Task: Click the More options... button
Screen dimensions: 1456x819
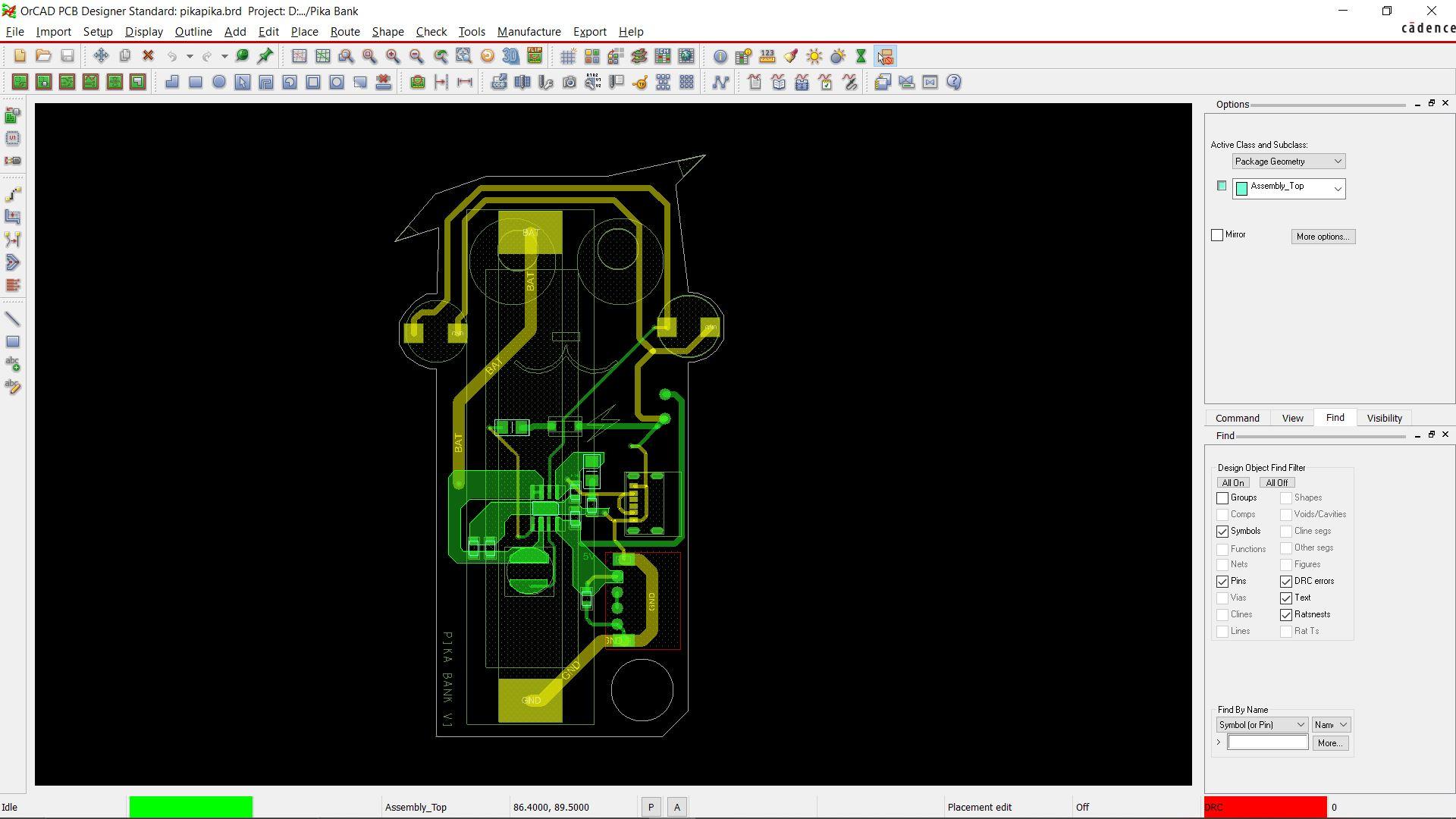Action: pyautogui.click(x=1323, y=237)
